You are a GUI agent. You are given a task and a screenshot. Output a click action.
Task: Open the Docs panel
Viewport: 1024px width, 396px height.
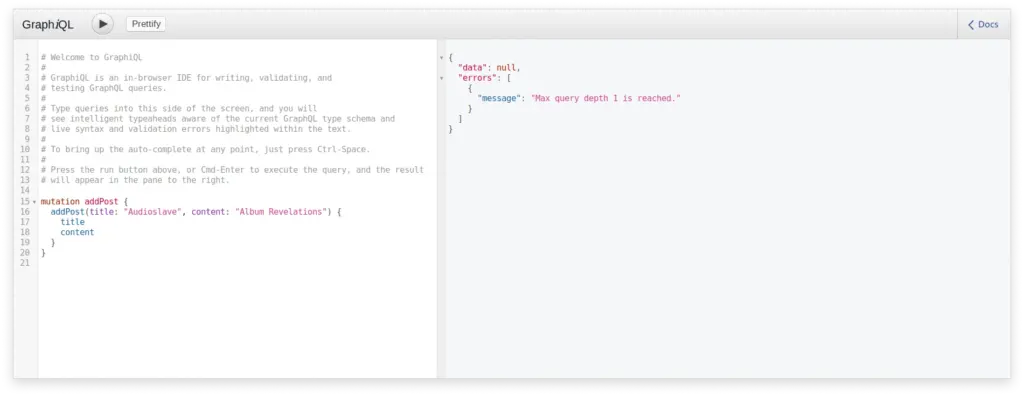[x=983, y=24]
